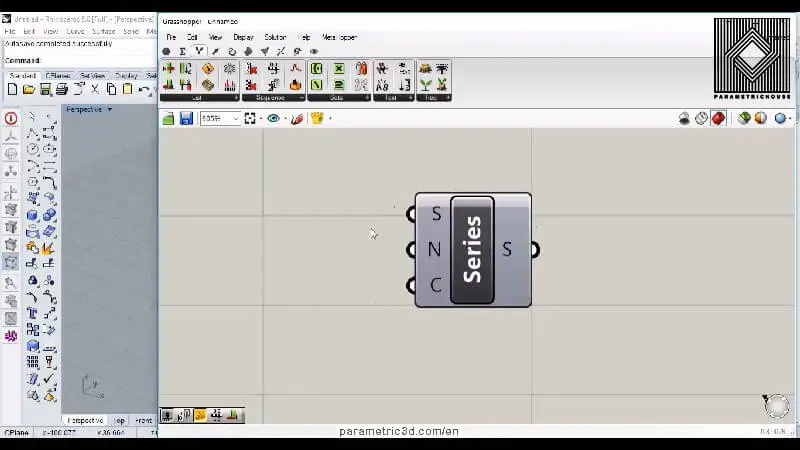Toggle the wireframe preview mode icon
800x450 pixels.
coord(701,118)
